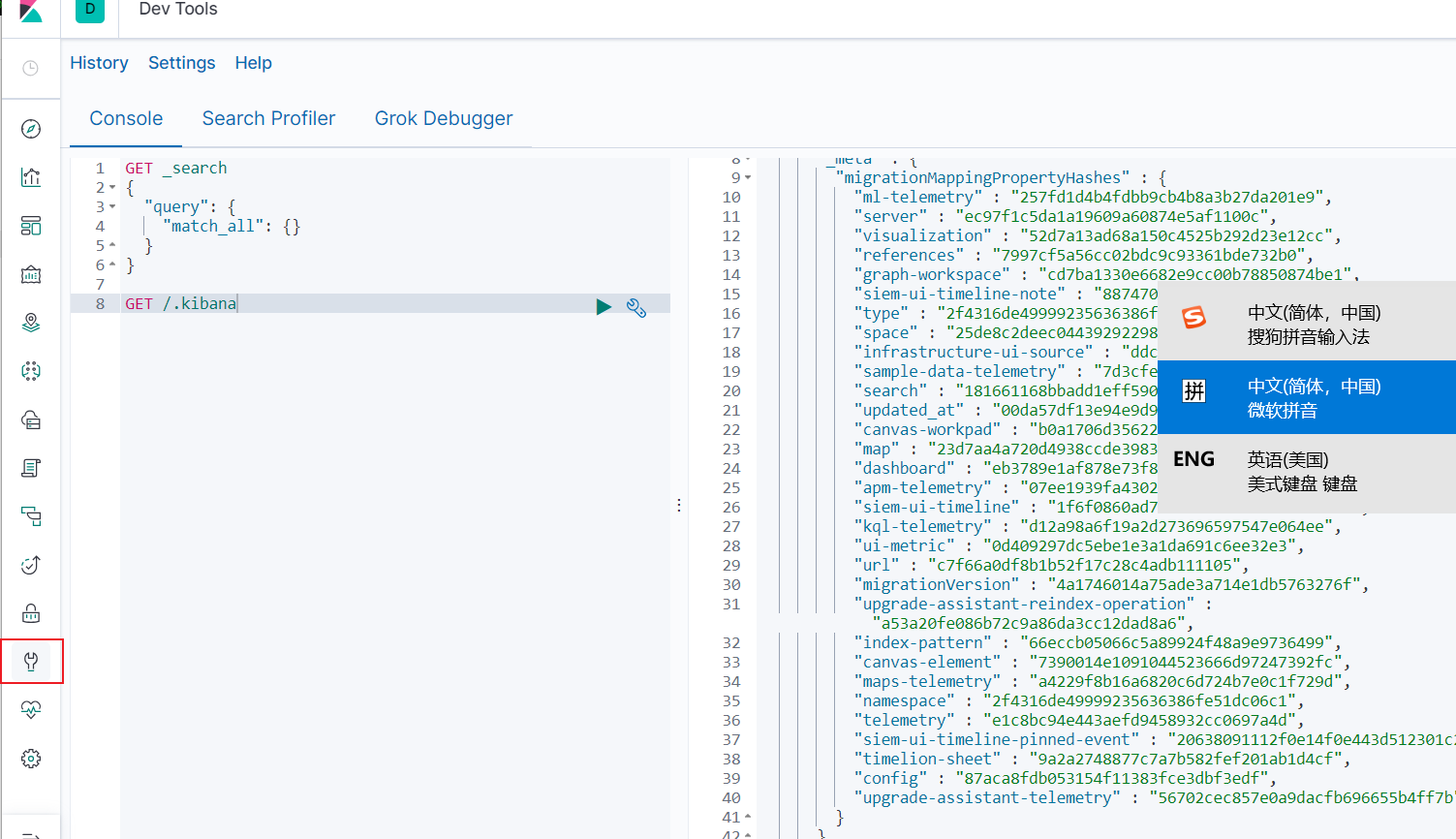
Task: Open Visualize from the chart sidebar icon
Action: tap(31, 177)
